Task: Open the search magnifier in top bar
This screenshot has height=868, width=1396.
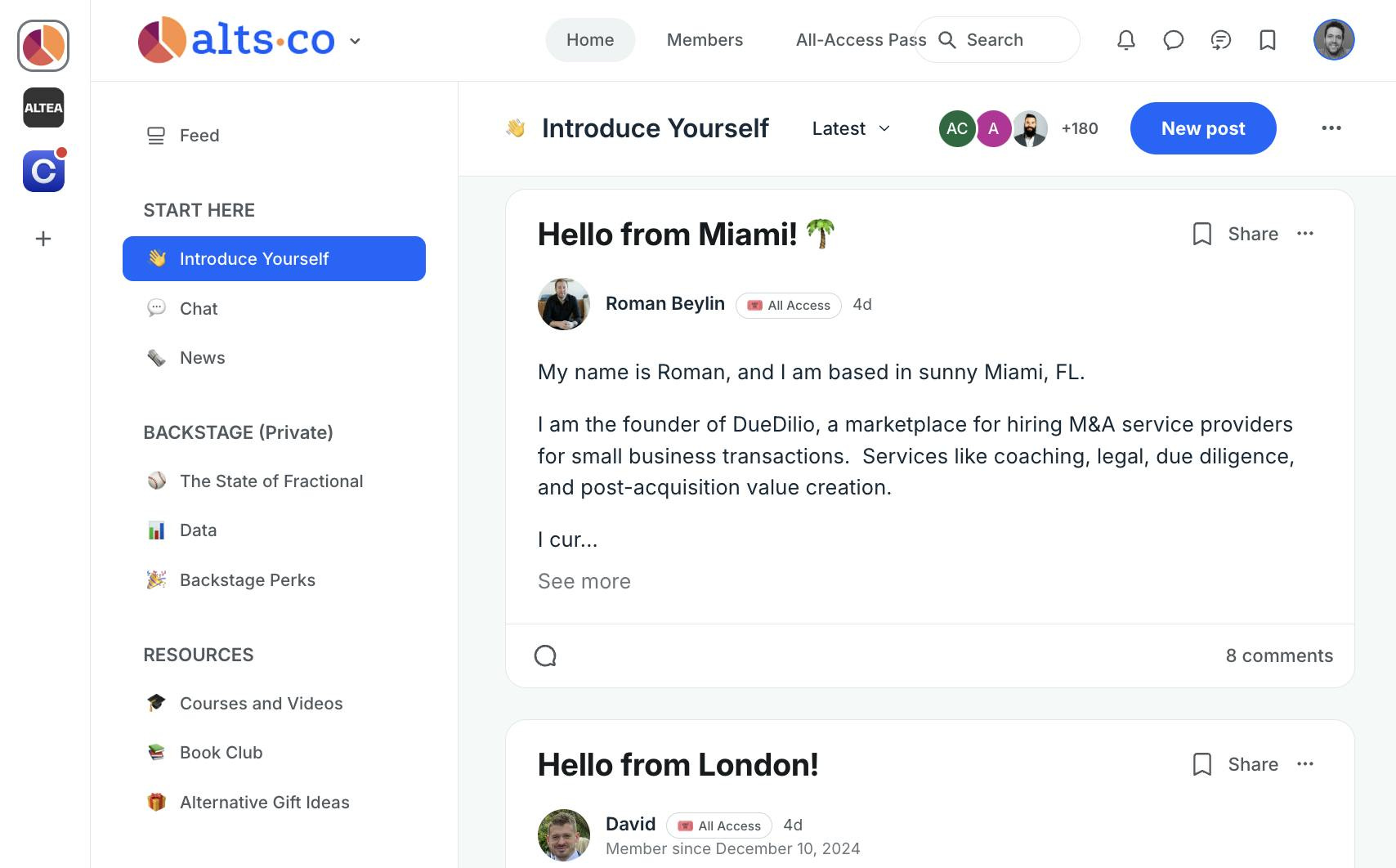Action: [x=947, y=39]
